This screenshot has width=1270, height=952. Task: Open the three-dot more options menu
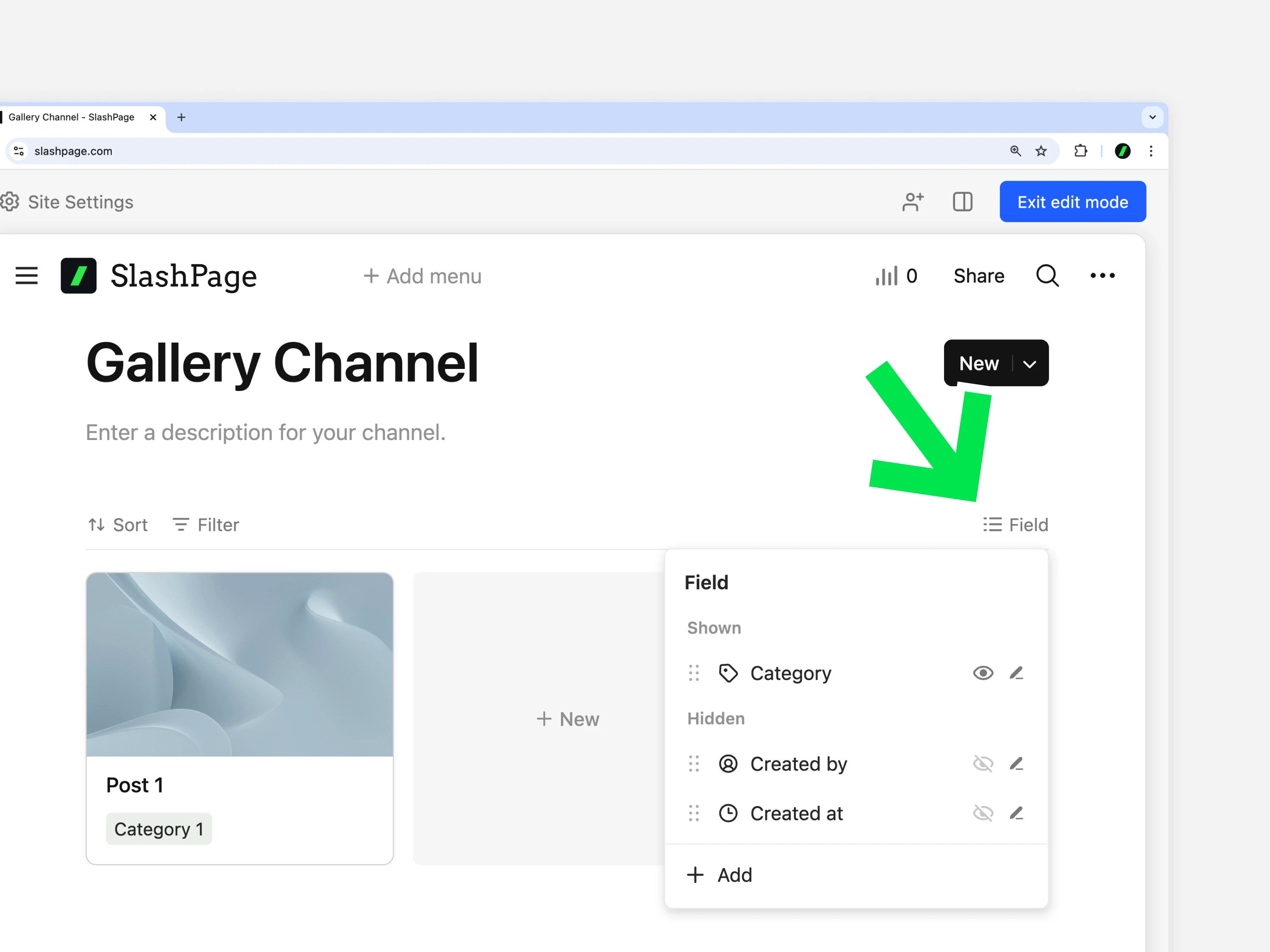1102,276
